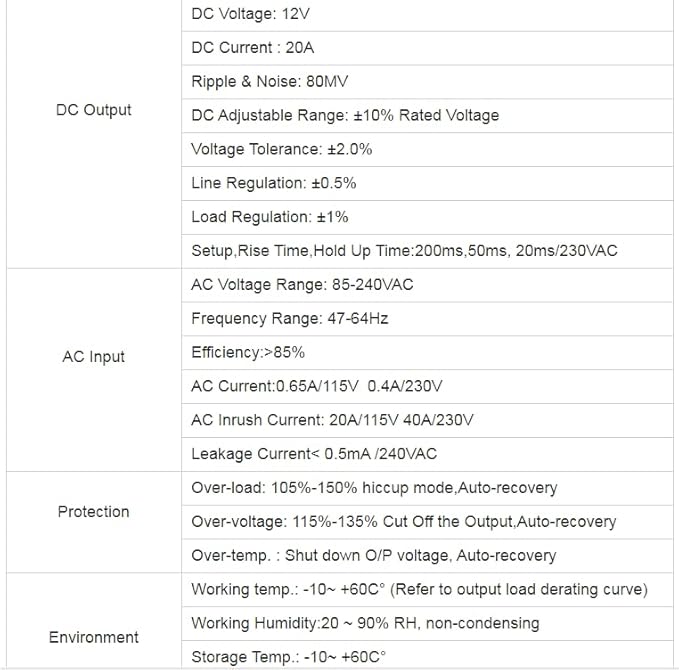Click the Leakage Current row text
This screenshot has height=670, width=679.
314,454
